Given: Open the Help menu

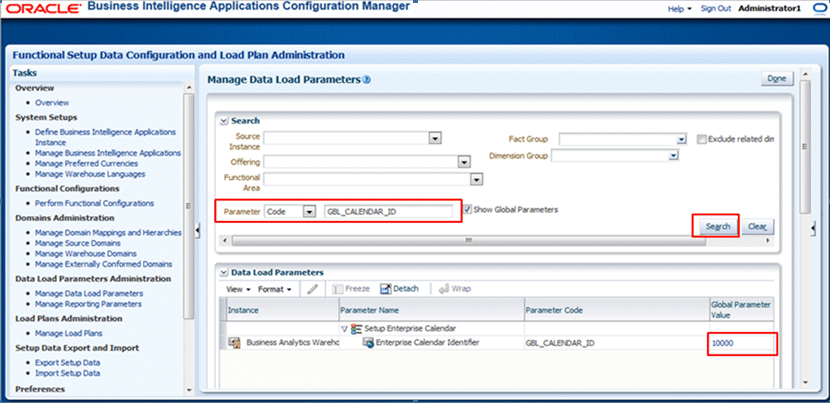Looking at the screenshot, I should click(680, 9).
